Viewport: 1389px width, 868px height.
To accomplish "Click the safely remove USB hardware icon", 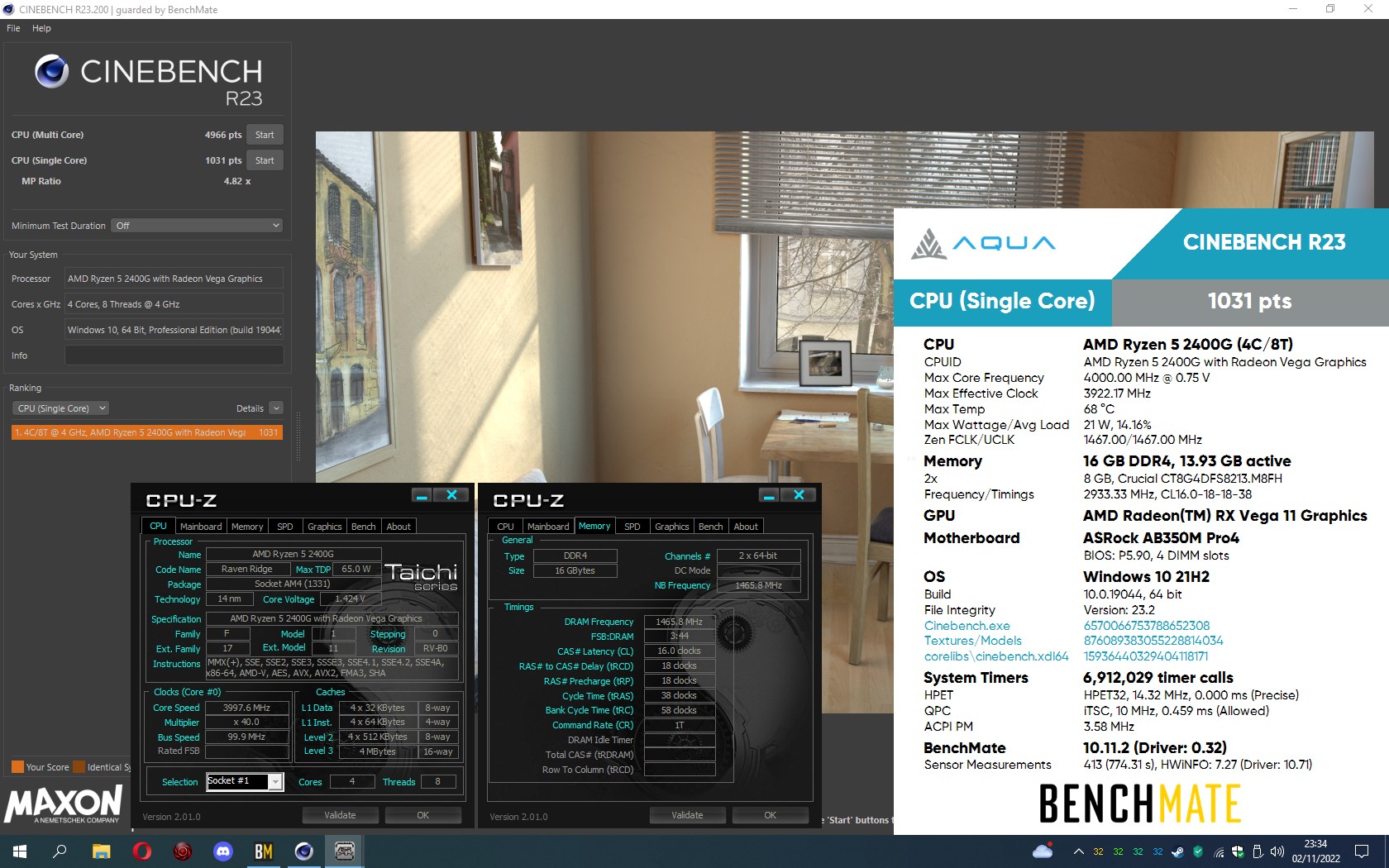I will pyautogui.click(x=1258, y=851).
